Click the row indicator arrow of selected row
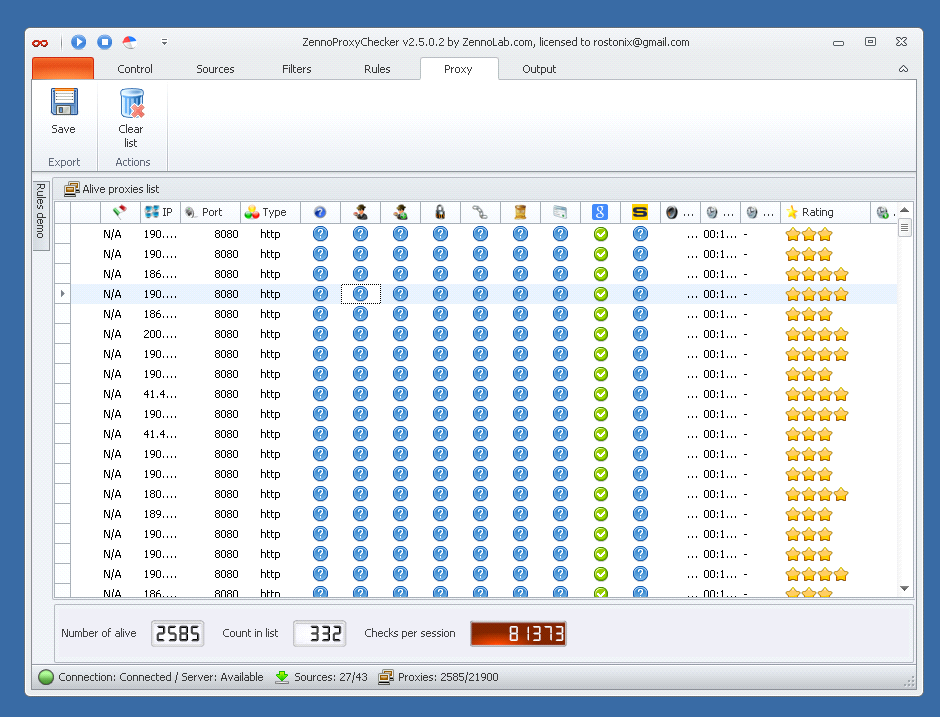Screen dimensions: 940x717 [63, 294]
